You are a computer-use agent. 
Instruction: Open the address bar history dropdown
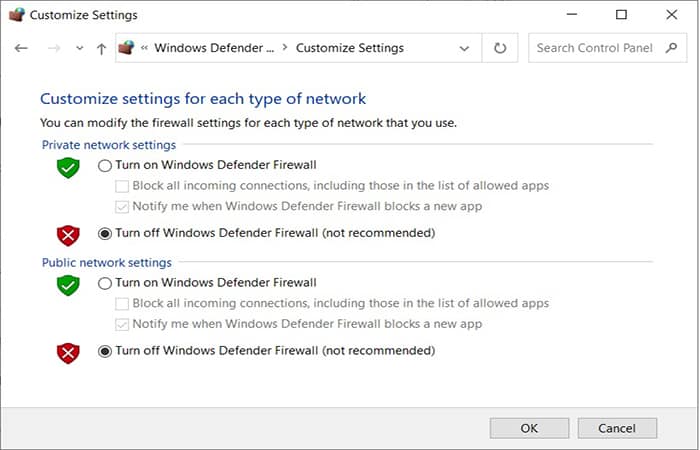click(464, 48)
